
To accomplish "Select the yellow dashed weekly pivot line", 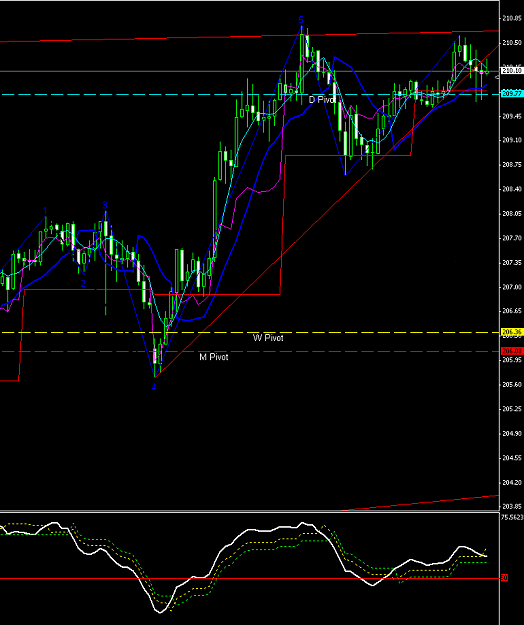I will tap(249, 332).
